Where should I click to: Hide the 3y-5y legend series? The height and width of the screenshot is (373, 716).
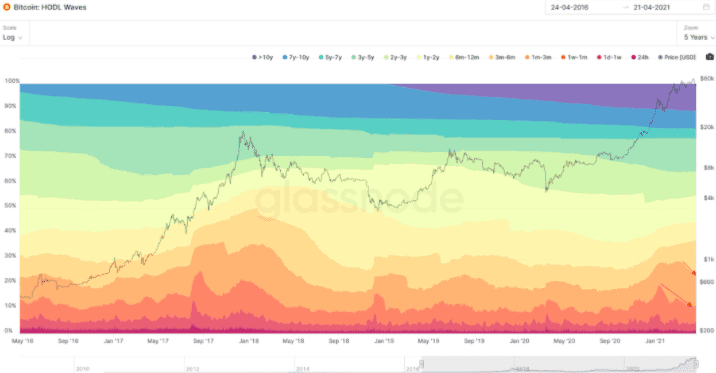(x=363, y=58)
